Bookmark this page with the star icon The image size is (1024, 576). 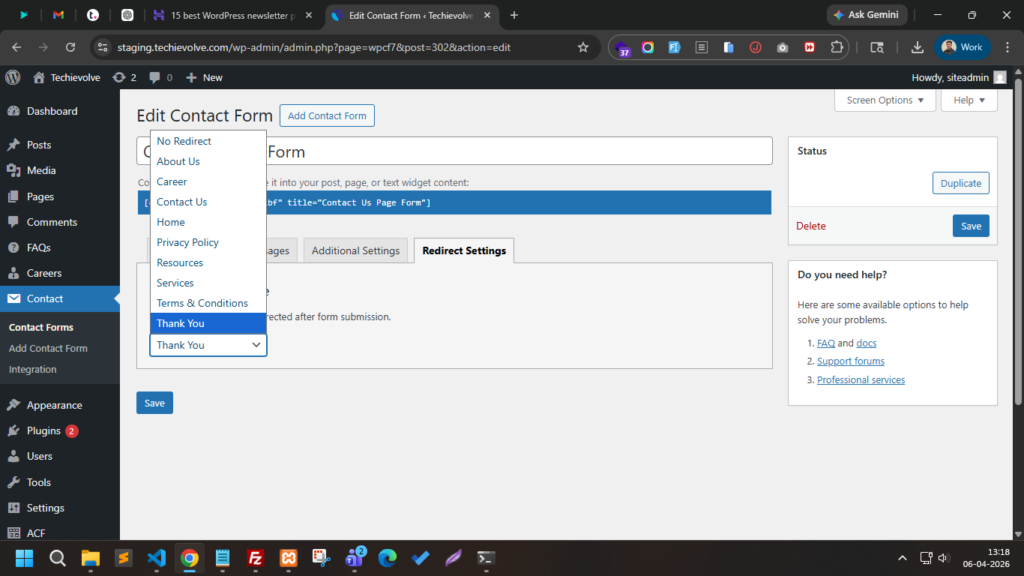coord(583,47)
